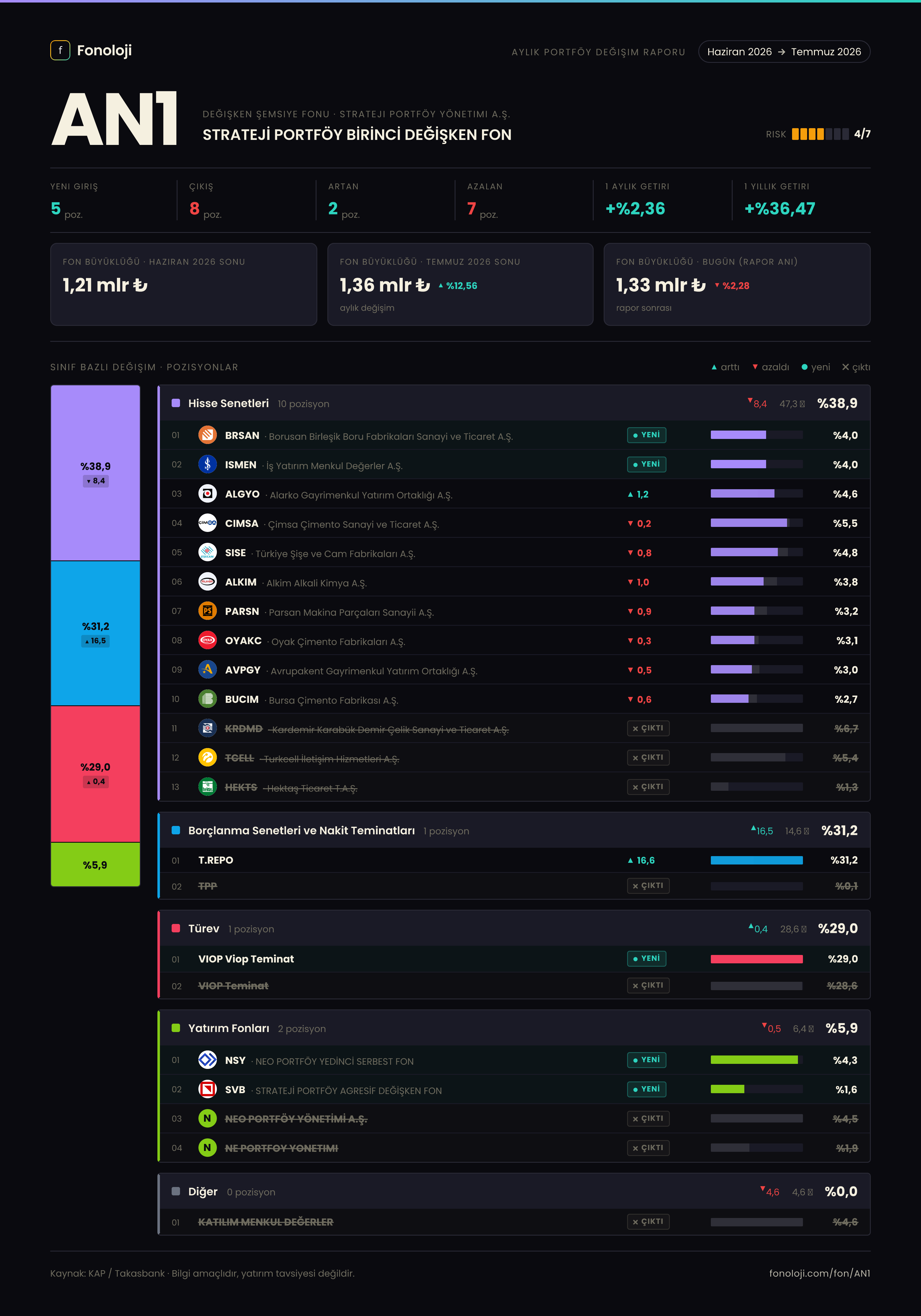Open the Diğer section header
921x1316 pixels.
(x=514, y=1192)
